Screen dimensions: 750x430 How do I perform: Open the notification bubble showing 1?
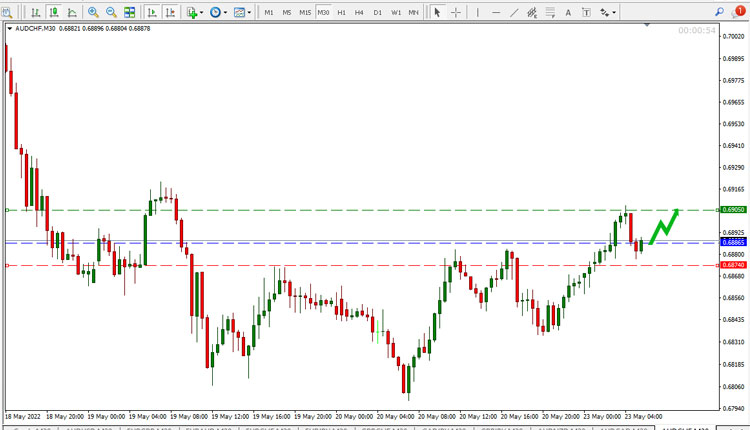(x=739, y=12)
